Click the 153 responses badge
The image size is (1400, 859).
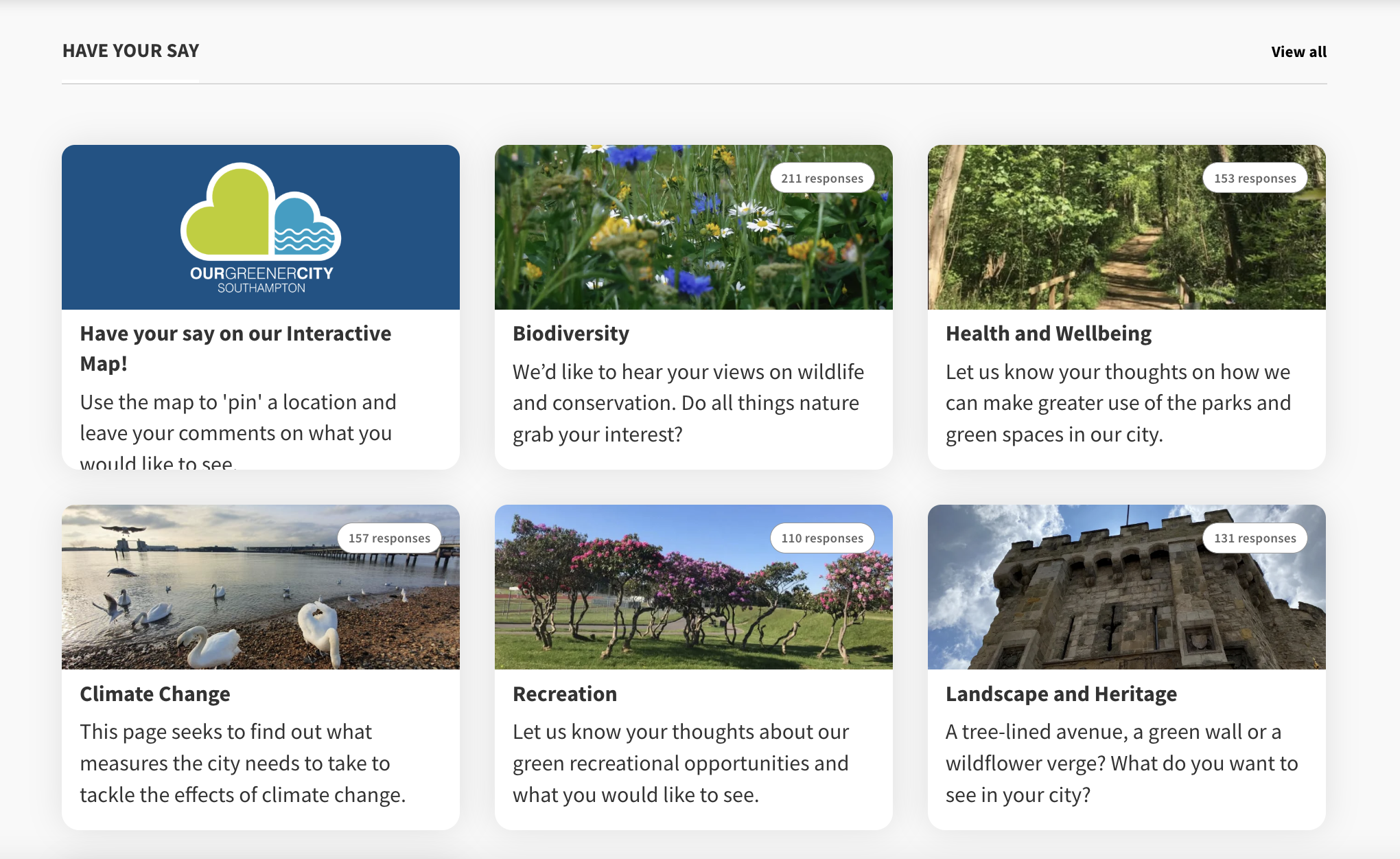(1255, 178)
